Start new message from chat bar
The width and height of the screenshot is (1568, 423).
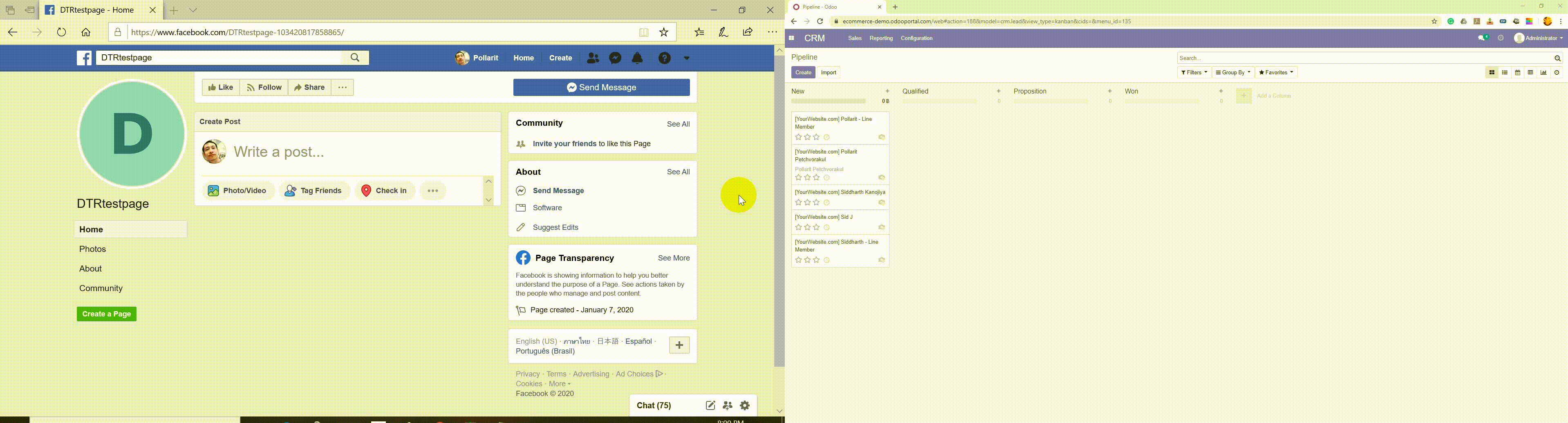click(710, 405)
